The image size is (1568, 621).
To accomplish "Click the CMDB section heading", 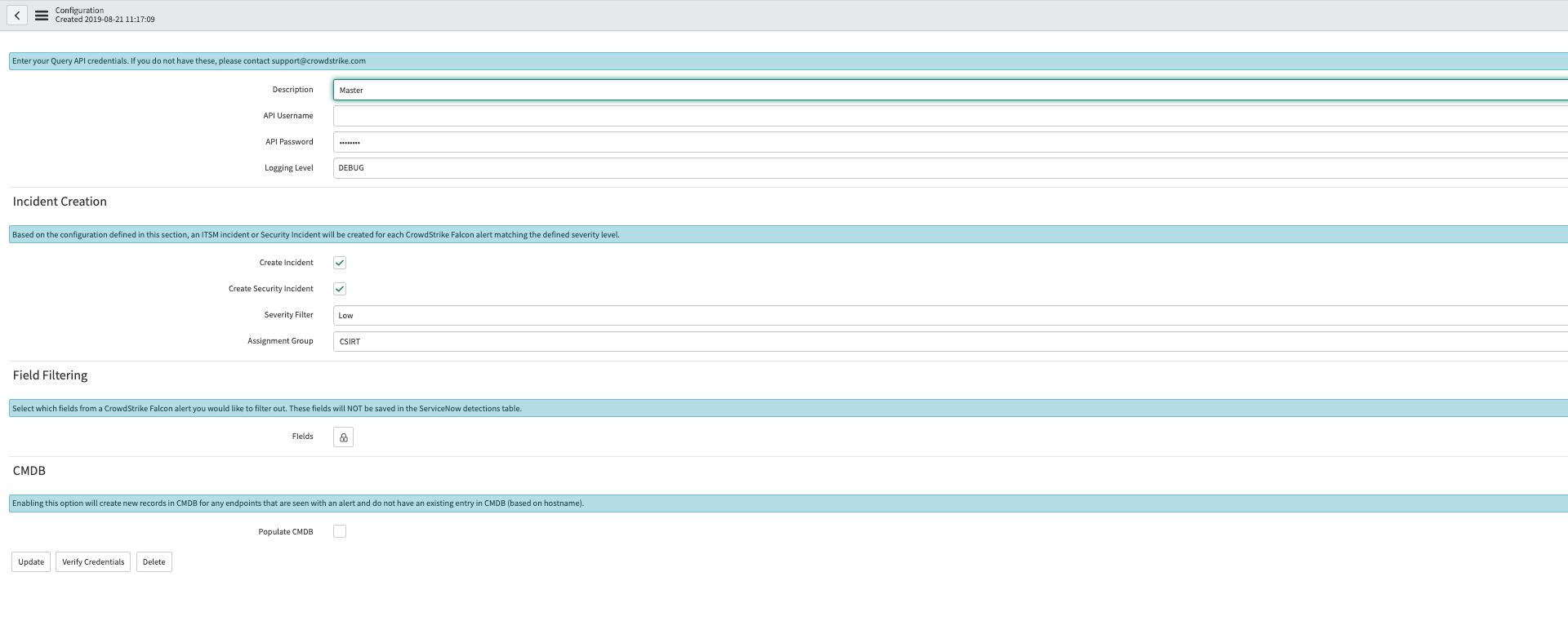I will pyautogui.click(x=29, y=471).
